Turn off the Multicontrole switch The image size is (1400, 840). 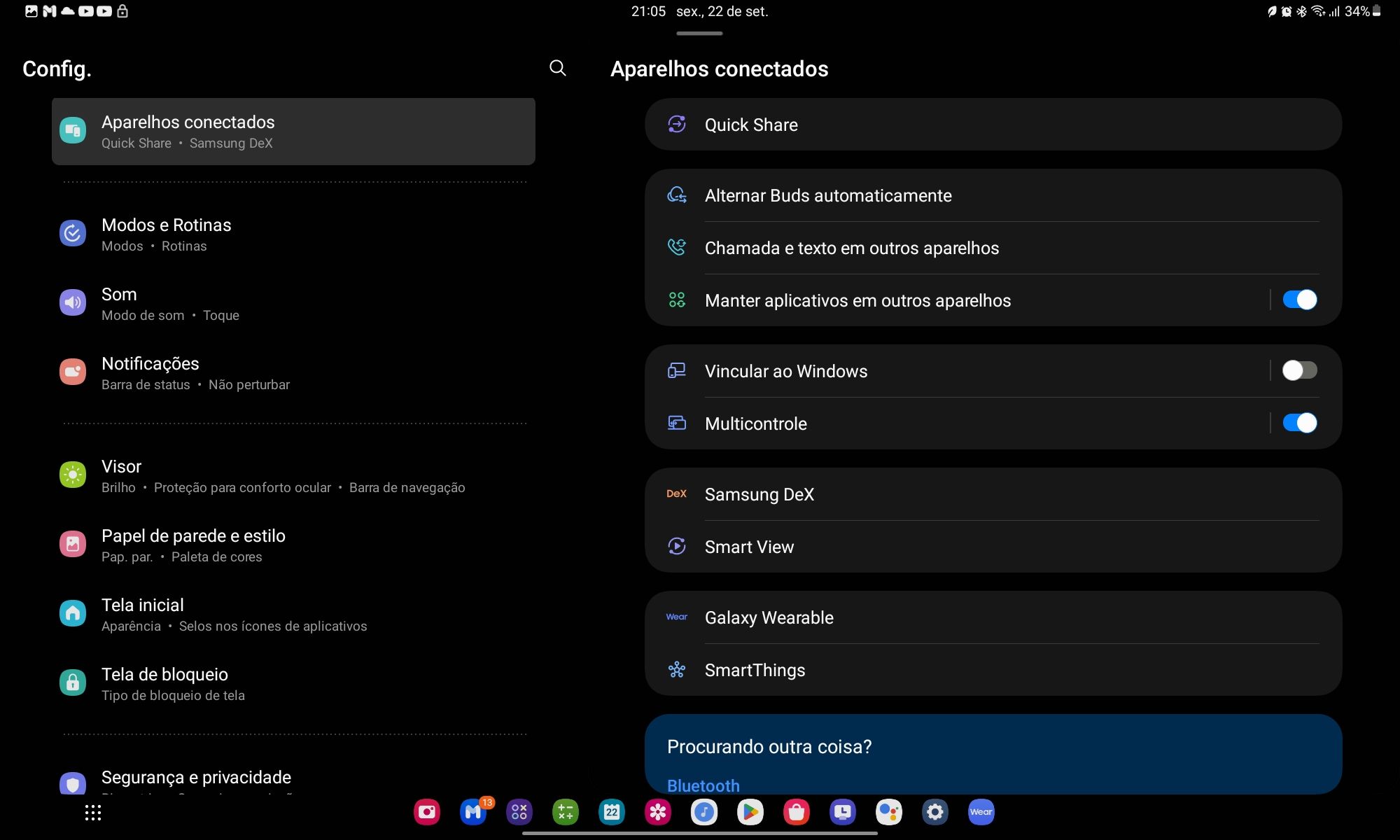(1300, 423)
